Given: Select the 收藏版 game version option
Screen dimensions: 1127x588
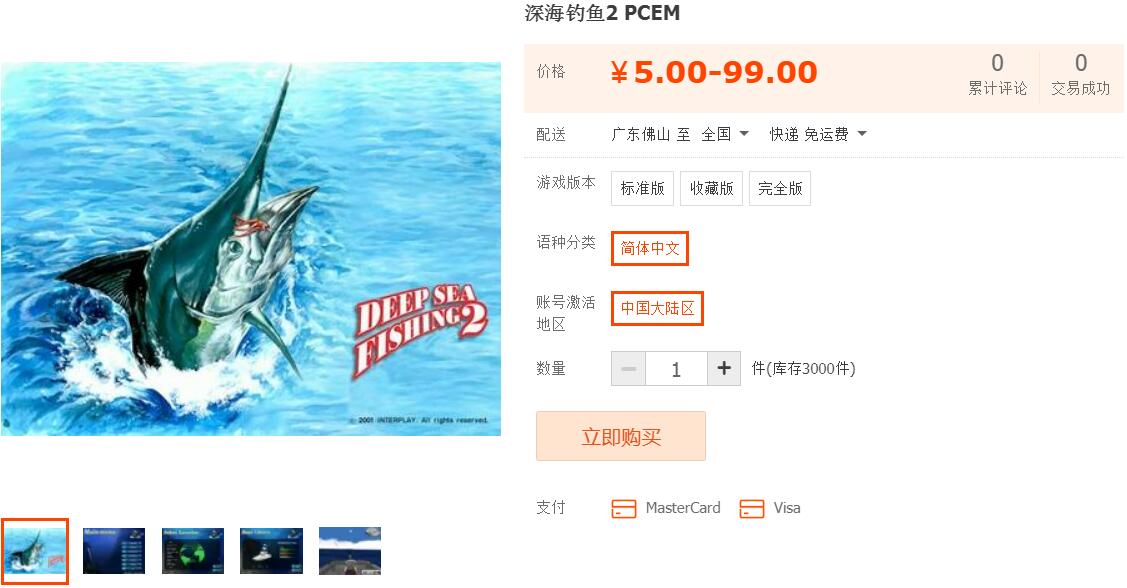Looking at the screenshot, I should point(712,188).
